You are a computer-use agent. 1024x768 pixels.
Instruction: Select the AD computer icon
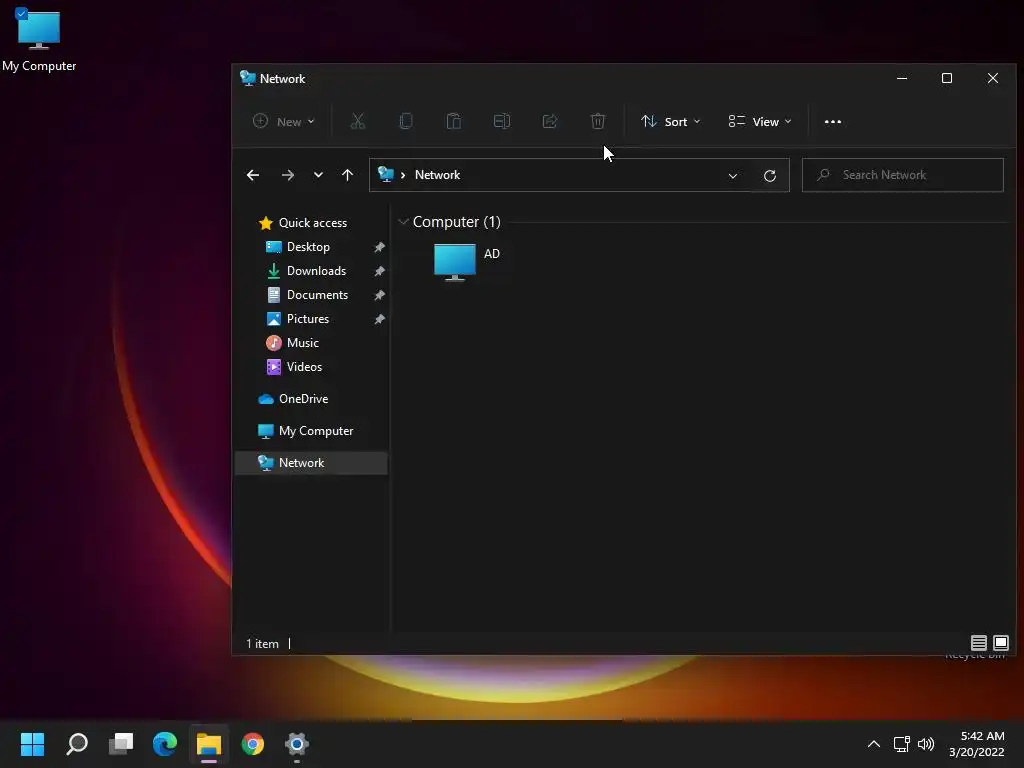tap(455, 262)
